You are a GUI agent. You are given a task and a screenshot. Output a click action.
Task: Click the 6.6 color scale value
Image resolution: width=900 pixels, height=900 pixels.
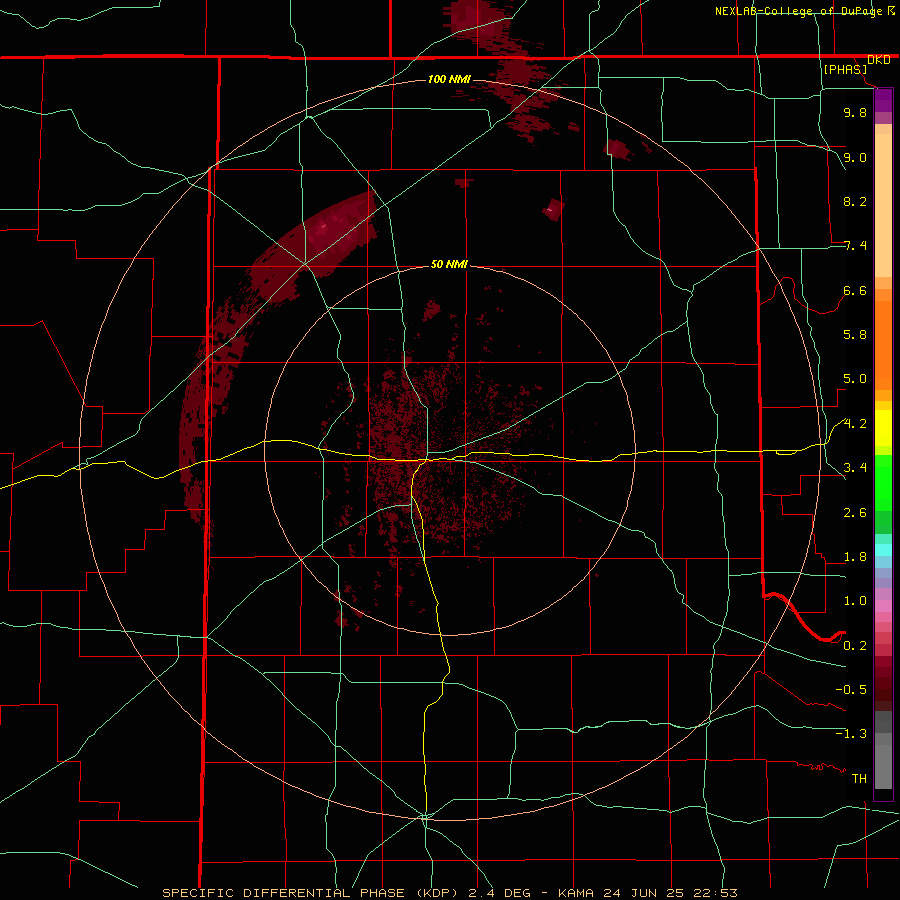click(855, 290)
